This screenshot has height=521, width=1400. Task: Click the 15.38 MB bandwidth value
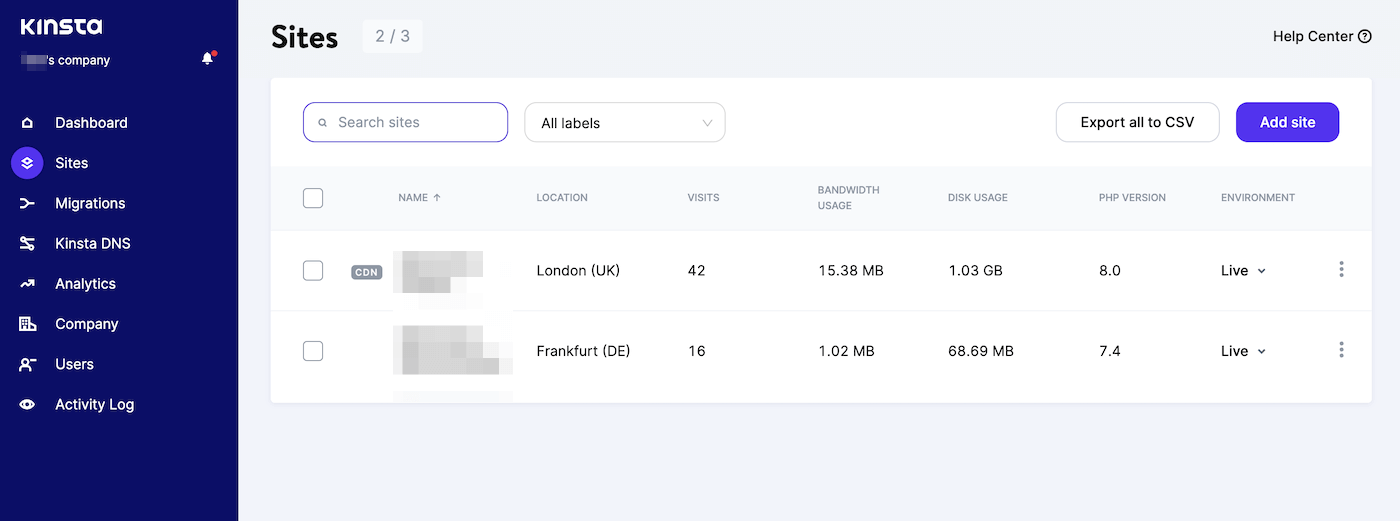pos(850,271)
